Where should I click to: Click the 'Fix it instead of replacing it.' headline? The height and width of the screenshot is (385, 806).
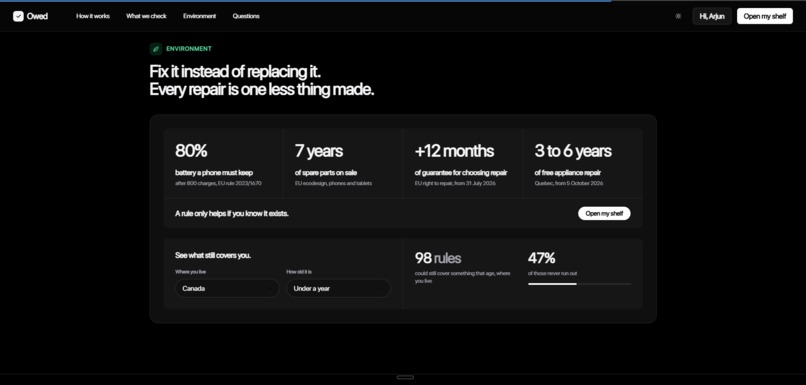pos(235,71)
